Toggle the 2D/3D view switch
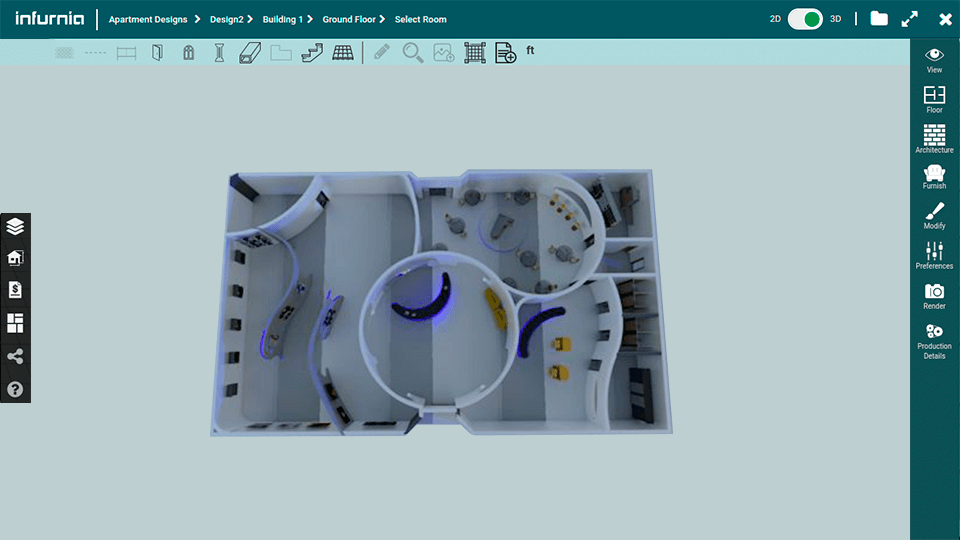960x540 pixels. 804,19
